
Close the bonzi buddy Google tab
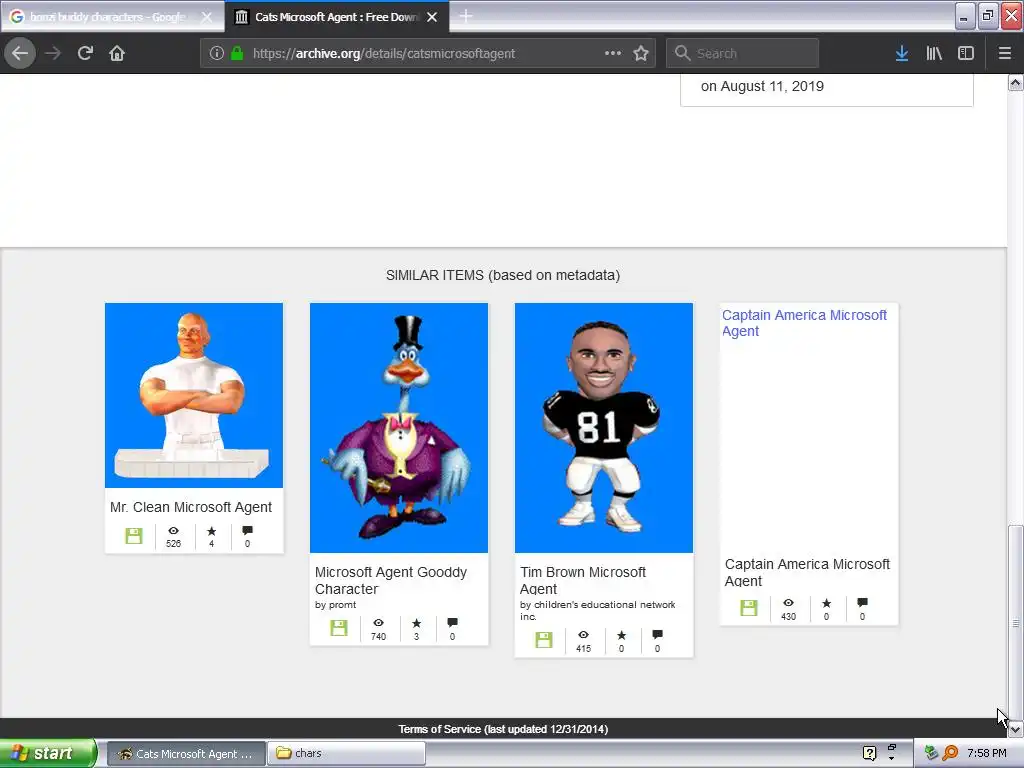coord(206,17)
